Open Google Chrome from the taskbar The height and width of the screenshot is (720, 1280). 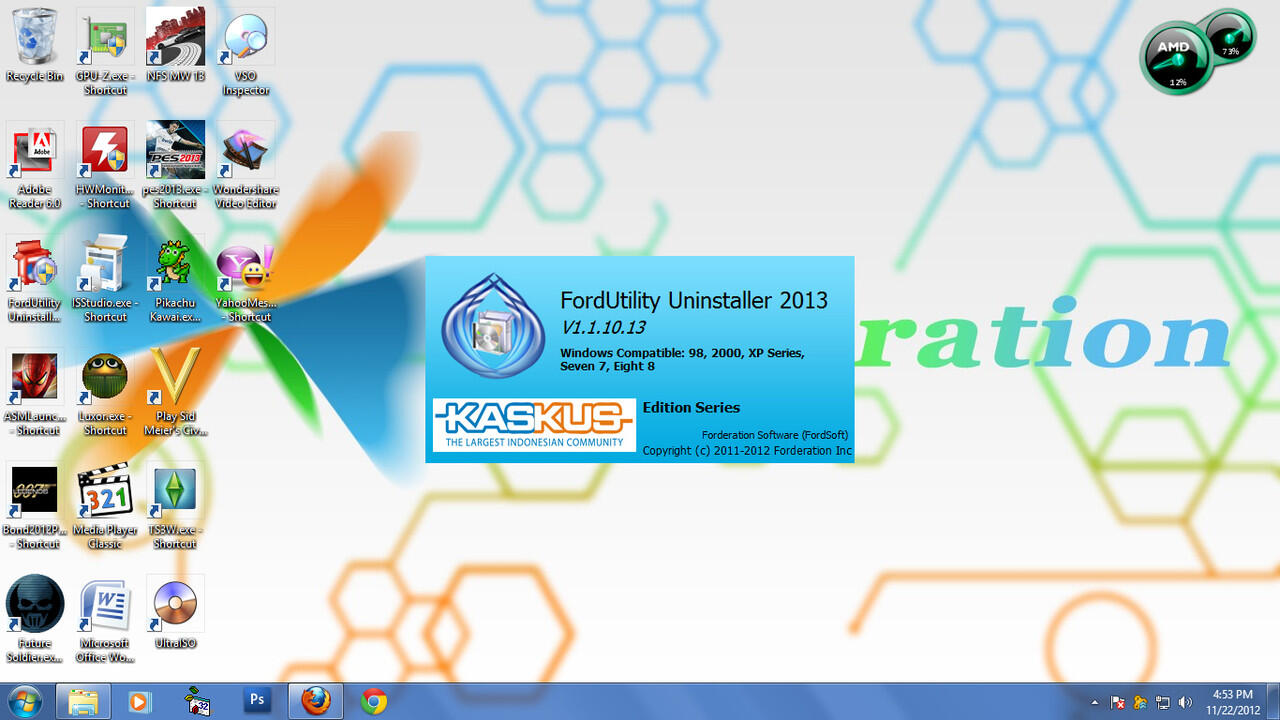pos(374,701)
